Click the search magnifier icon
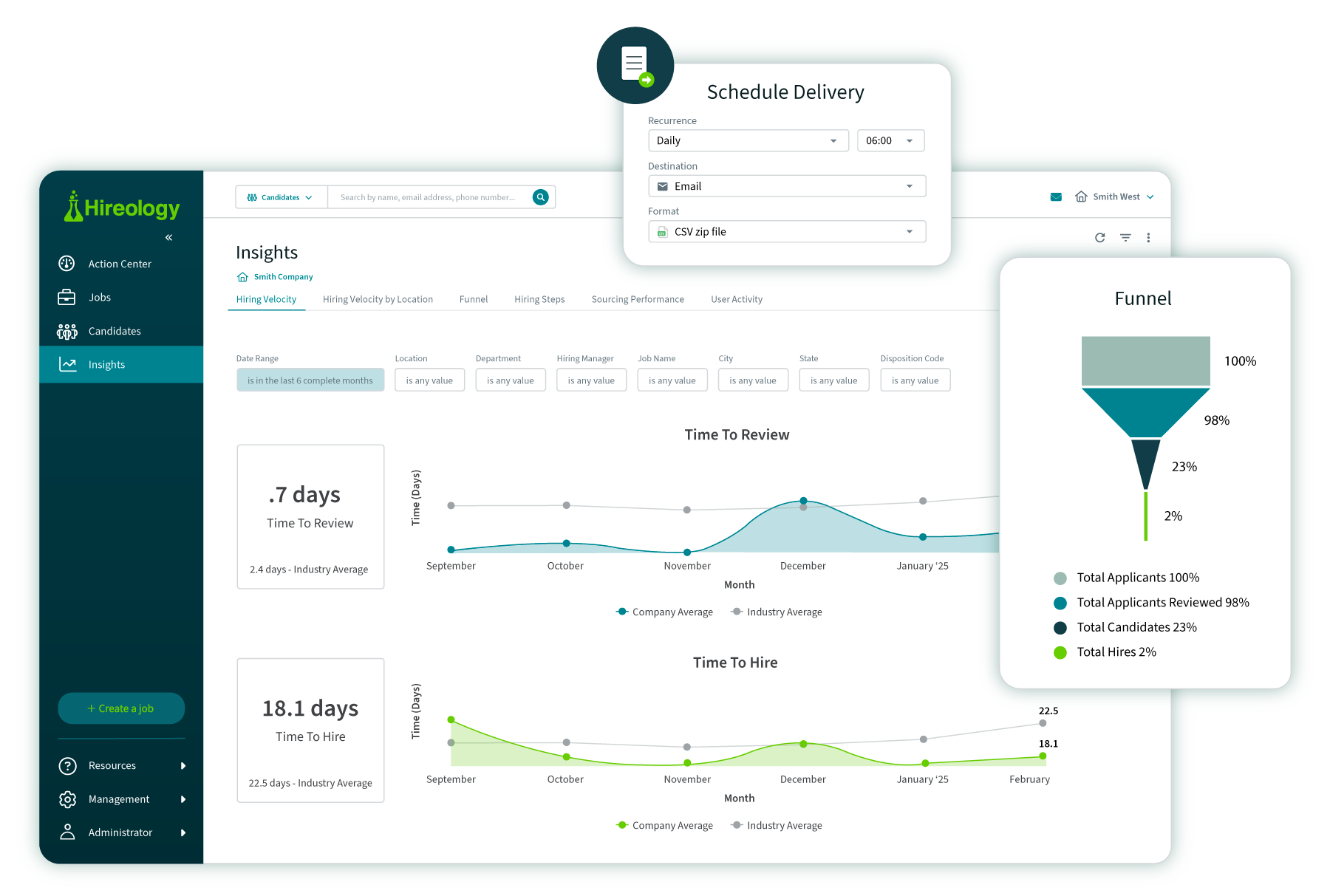 pos(541,197)
